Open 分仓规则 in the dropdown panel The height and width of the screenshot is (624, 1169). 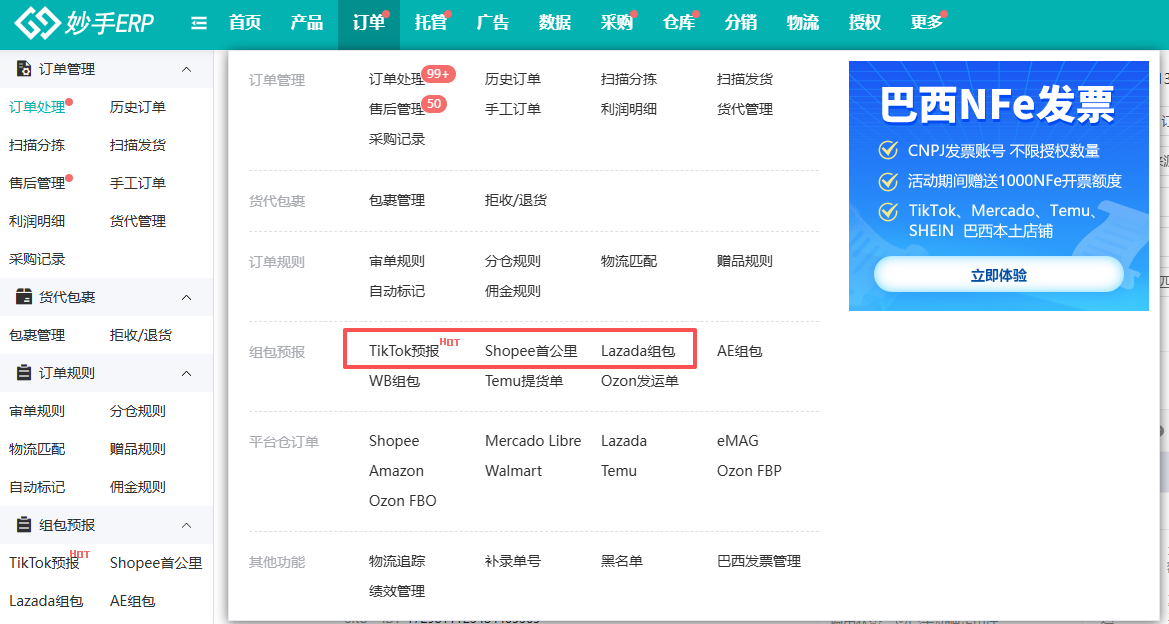[513, 261]
